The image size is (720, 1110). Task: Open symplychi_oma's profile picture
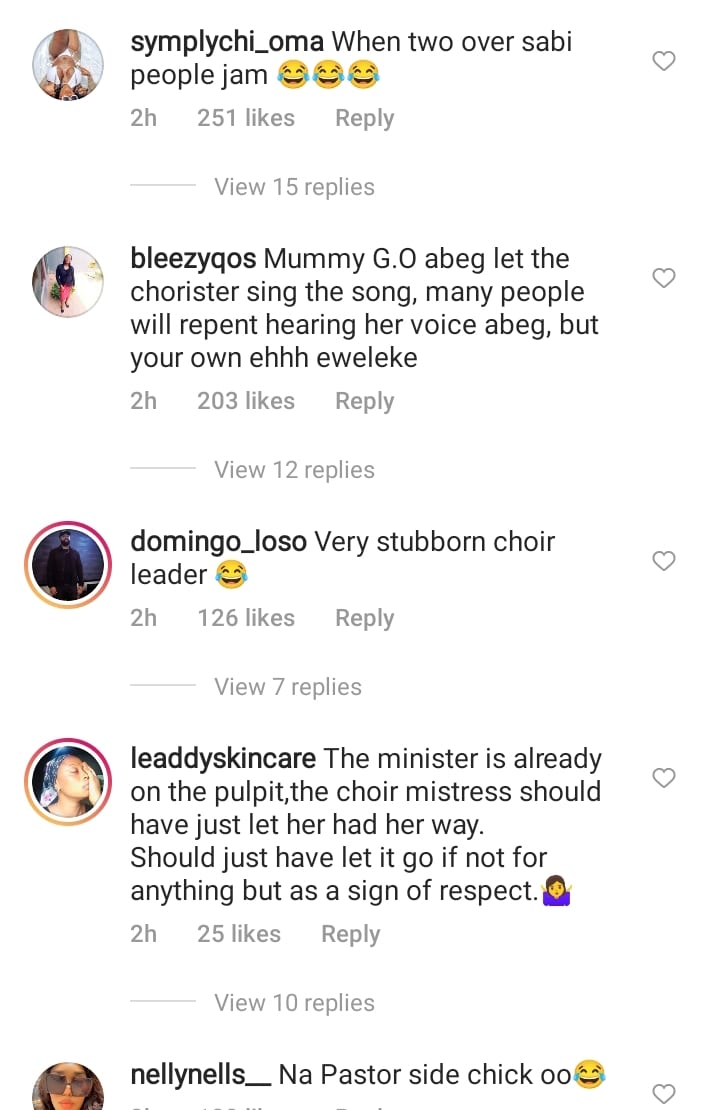tap(68, 65)
